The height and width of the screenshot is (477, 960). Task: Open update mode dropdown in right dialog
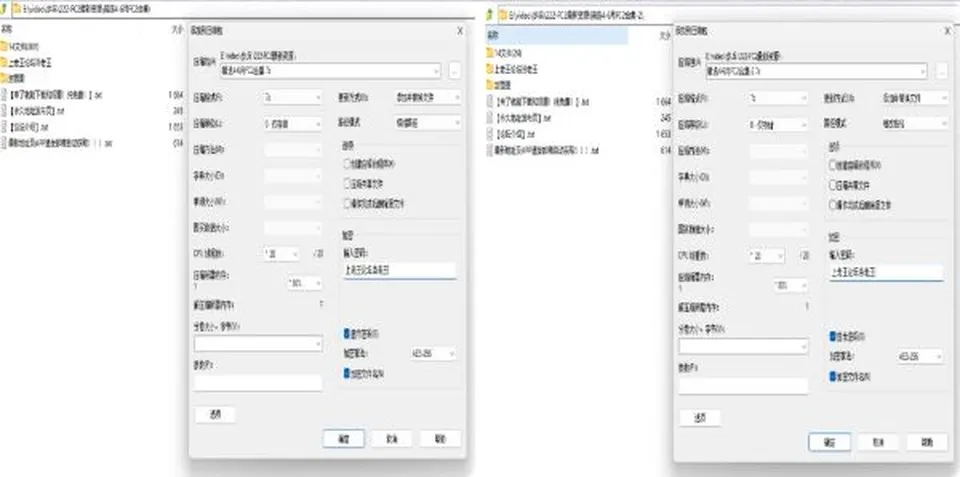coord(915,98)
